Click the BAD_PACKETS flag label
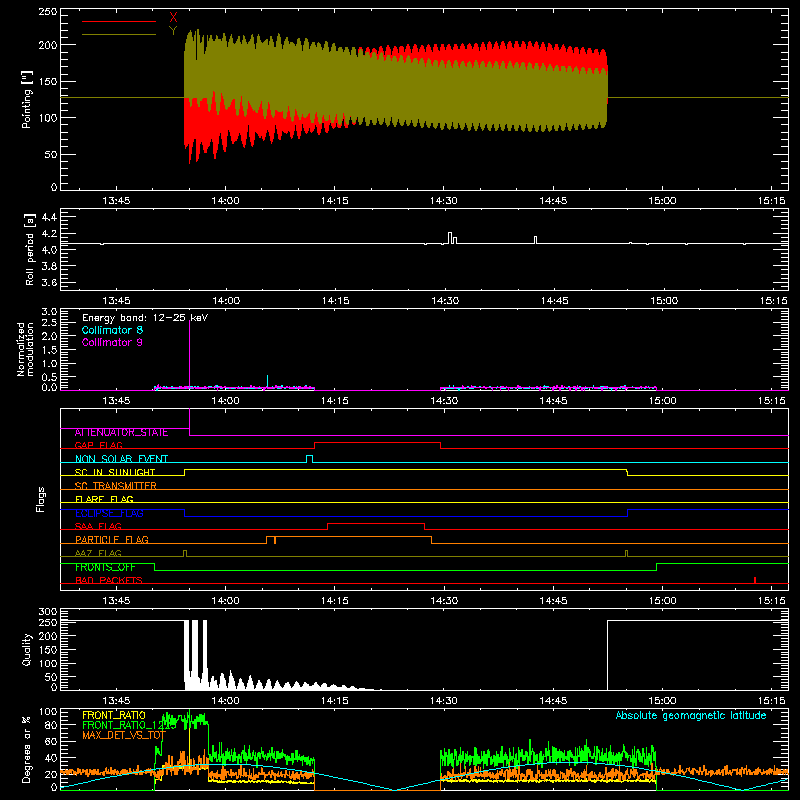800x800 pixels. coord(109,580)
